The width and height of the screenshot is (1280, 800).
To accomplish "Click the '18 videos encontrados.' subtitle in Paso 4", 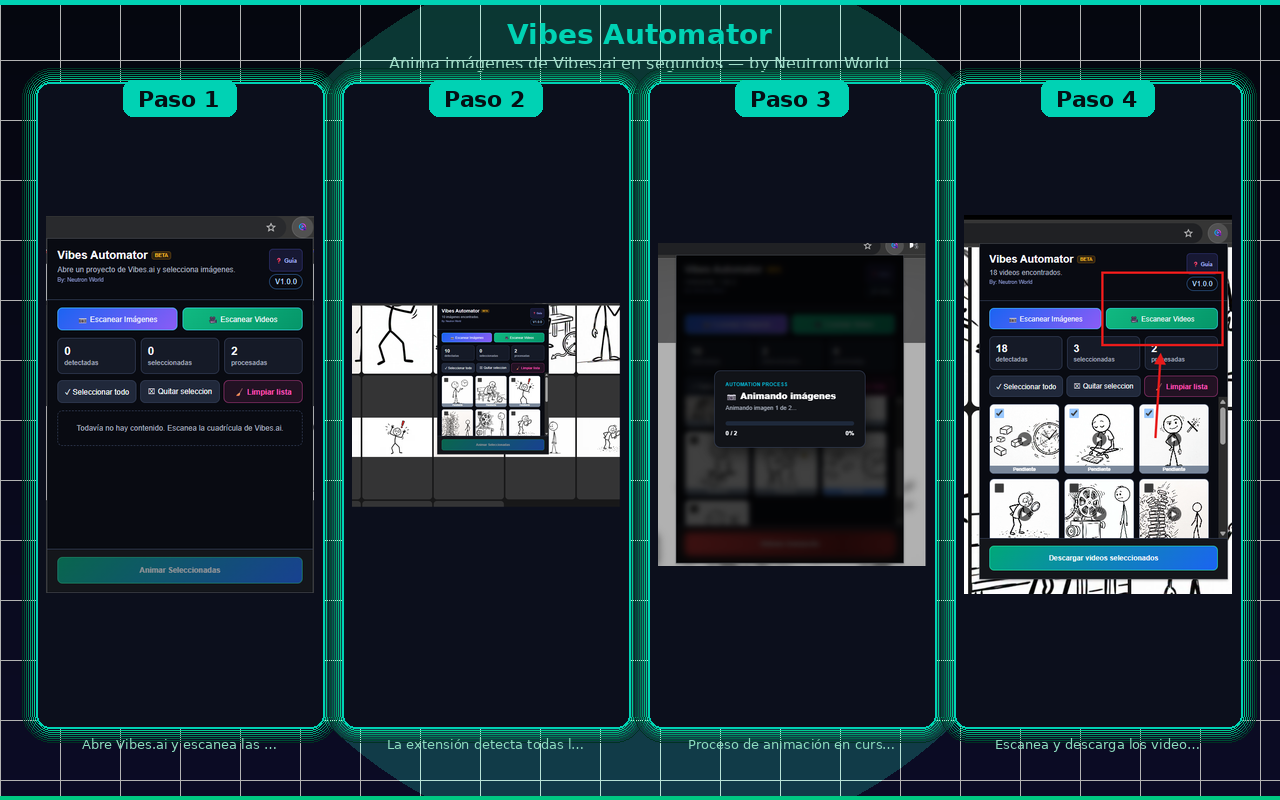I will click(1025, 272).
